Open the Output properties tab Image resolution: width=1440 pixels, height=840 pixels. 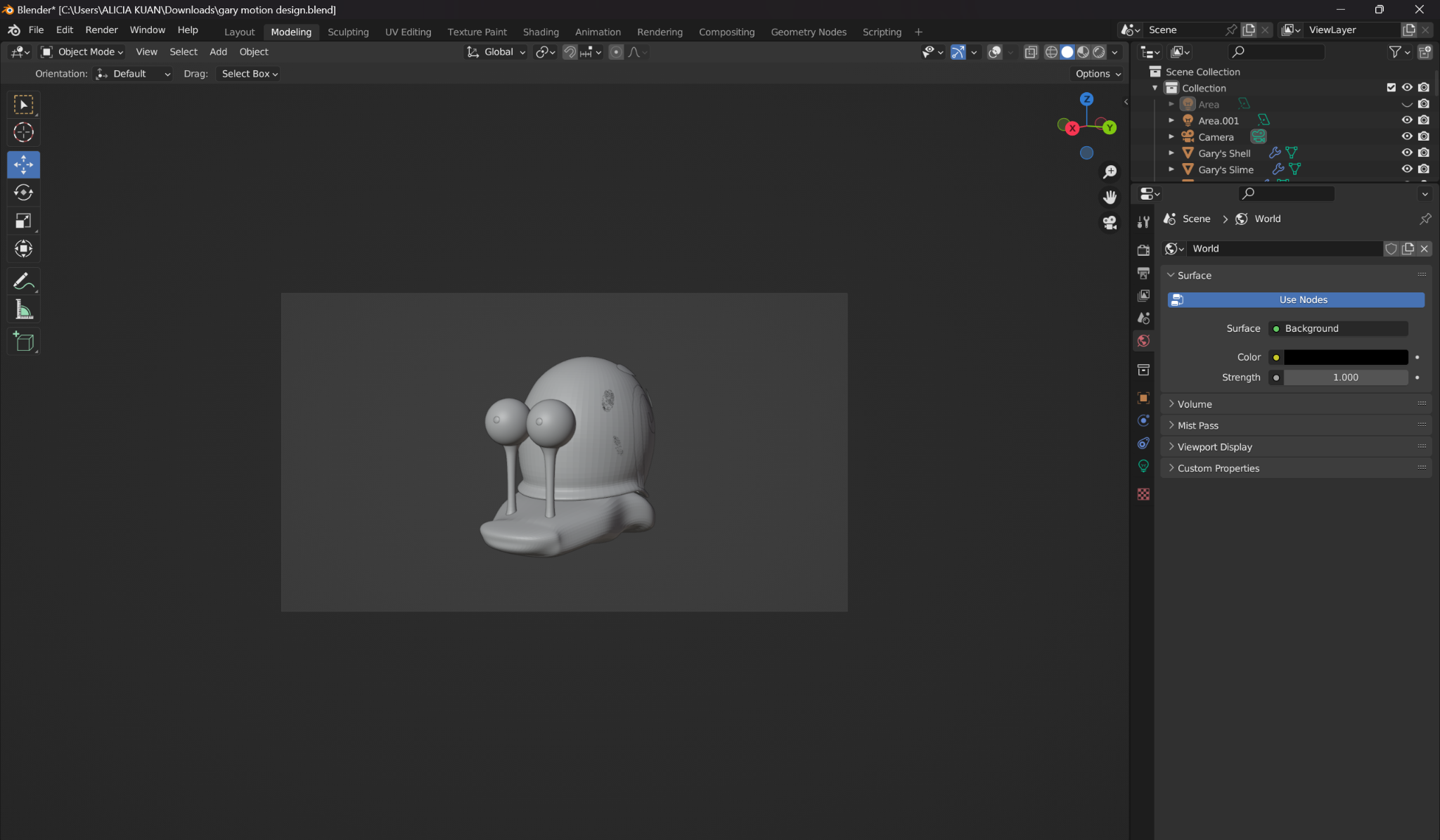[x=1143, y=273]
